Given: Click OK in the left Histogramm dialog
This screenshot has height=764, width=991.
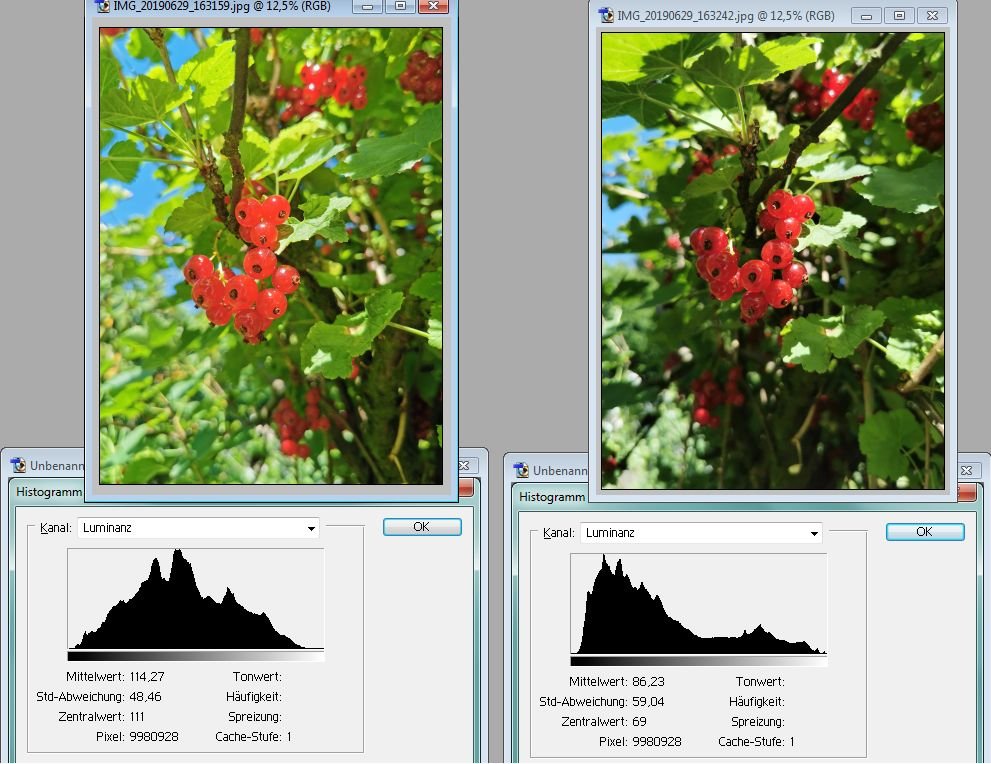Looking at the screenshot, I should click(x=422, y=527).
